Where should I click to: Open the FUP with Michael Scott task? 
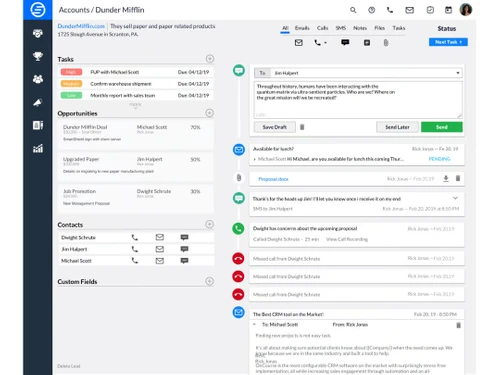[135, 72]
